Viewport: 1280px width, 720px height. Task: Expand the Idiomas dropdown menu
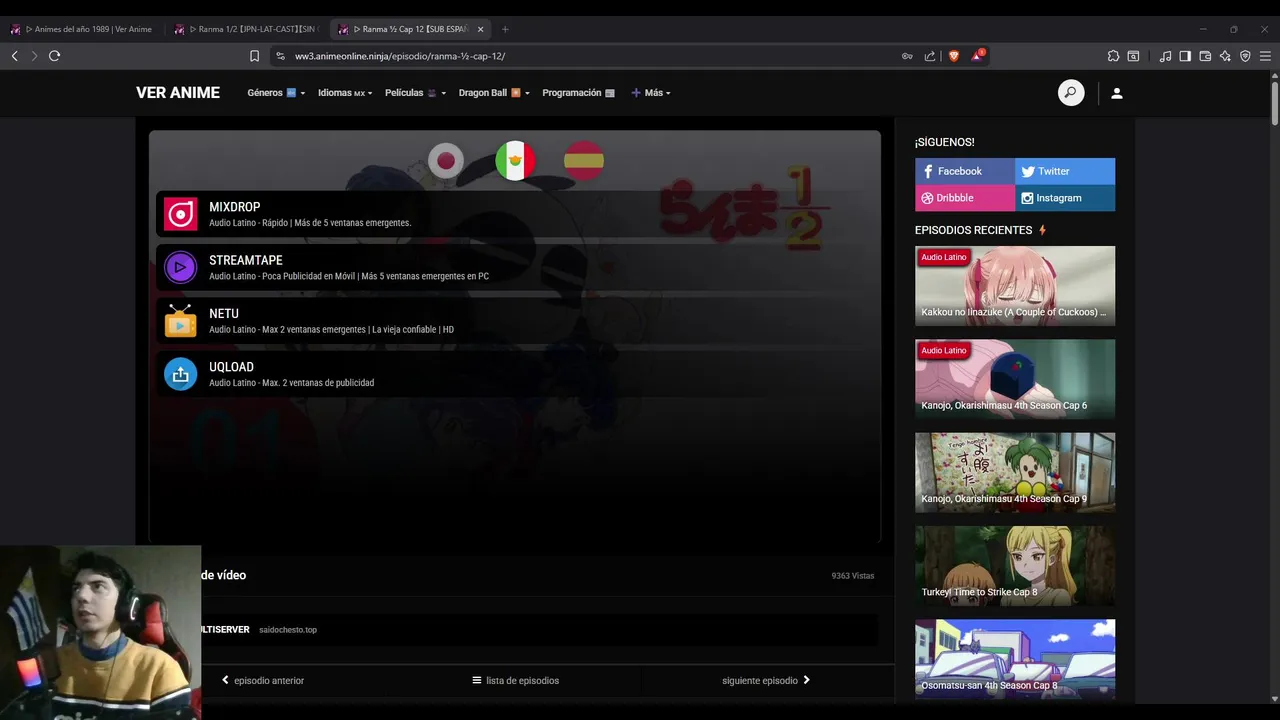(345, 93)
